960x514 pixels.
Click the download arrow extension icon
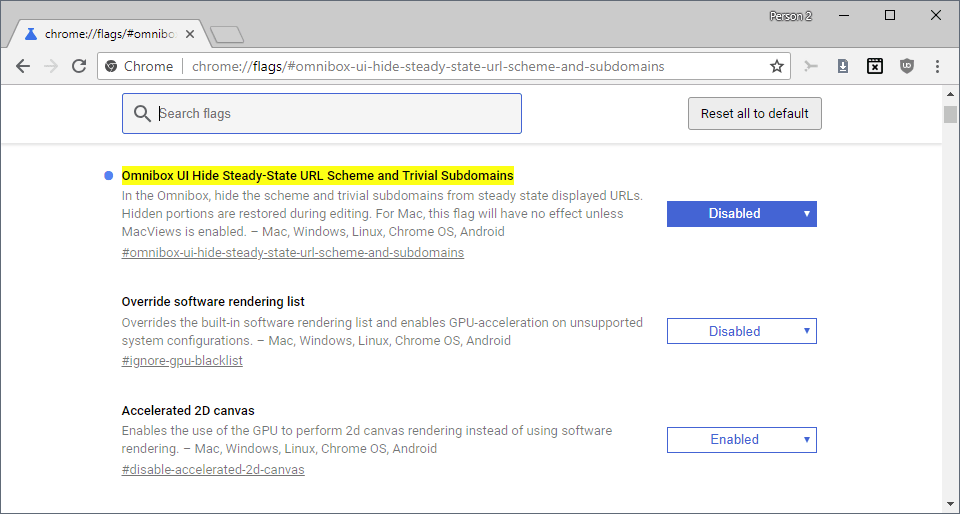pyautogui.click(x=843, y=66)
